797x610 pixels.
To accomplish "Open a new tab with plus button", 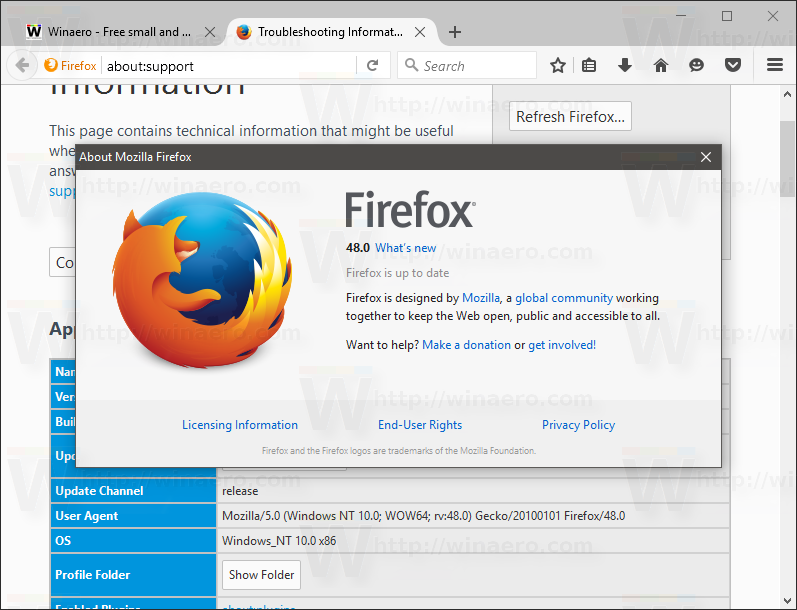I will pos(455,32).
